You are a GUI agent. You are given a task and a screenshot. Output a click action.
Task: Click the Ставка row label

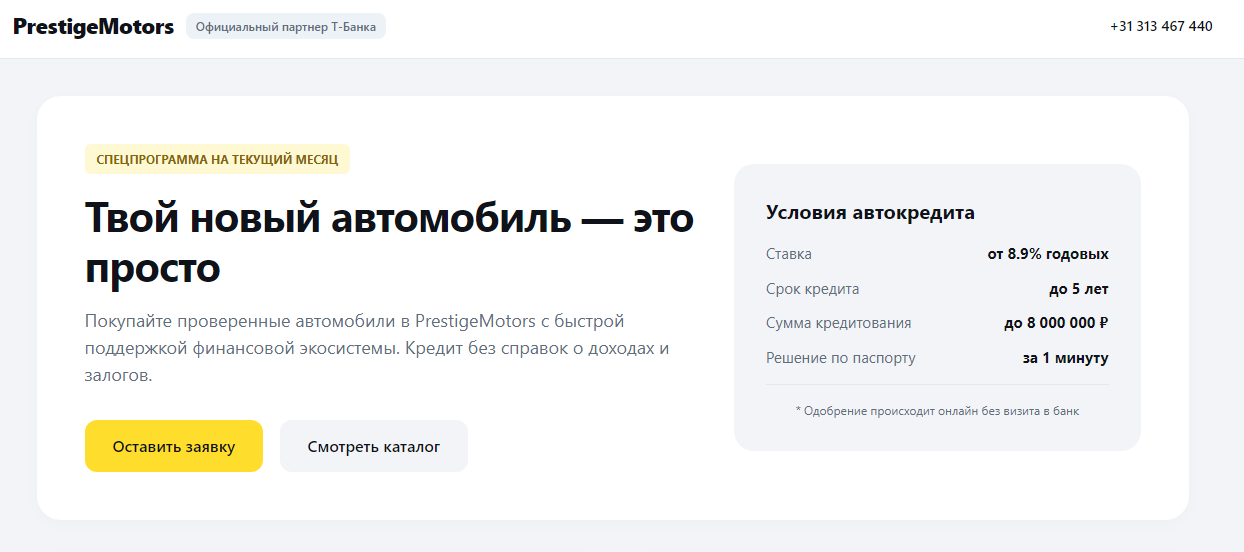point(789,254)
